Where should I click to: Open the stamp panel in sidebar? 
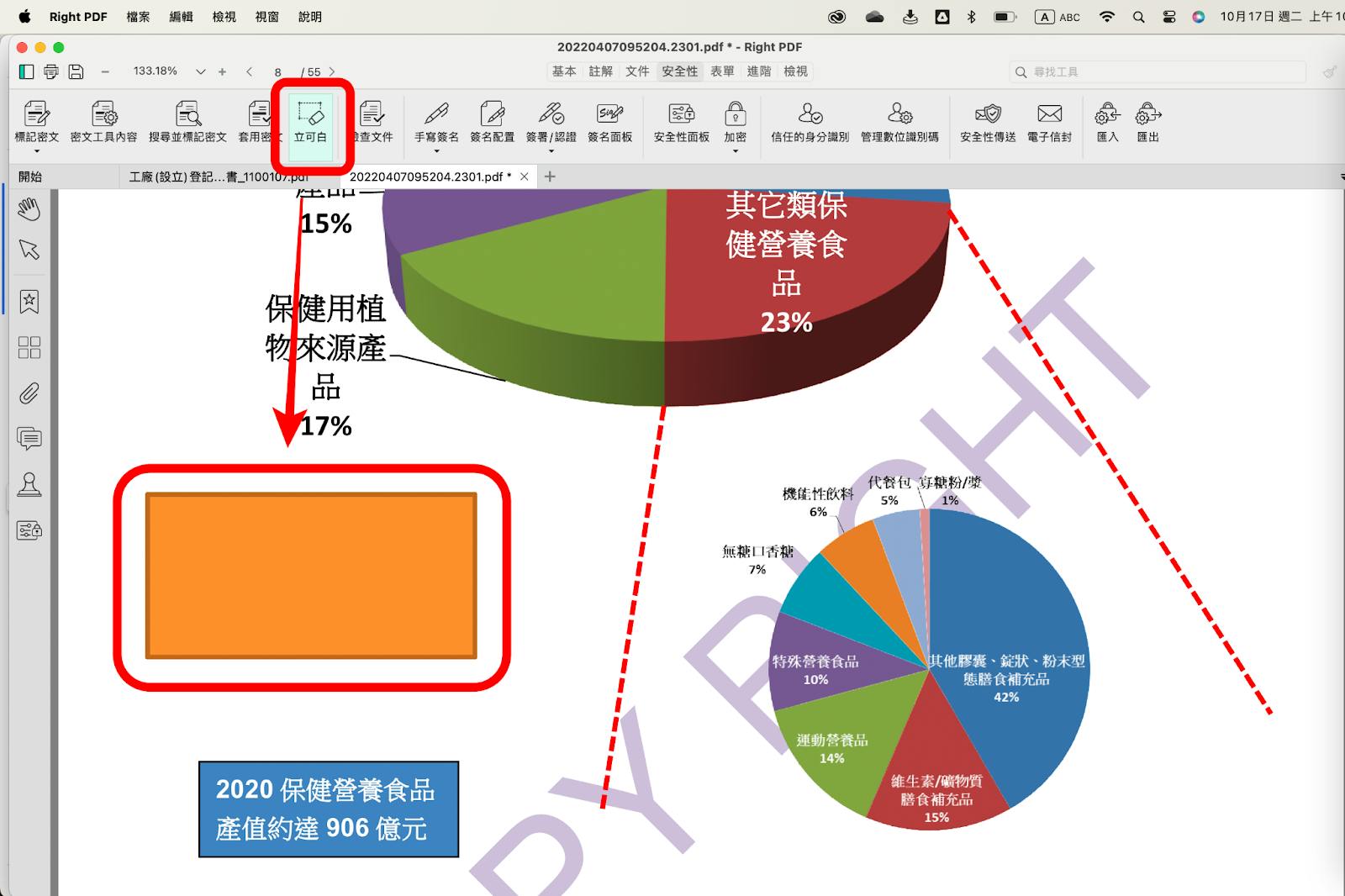click(x=29, y=484)
